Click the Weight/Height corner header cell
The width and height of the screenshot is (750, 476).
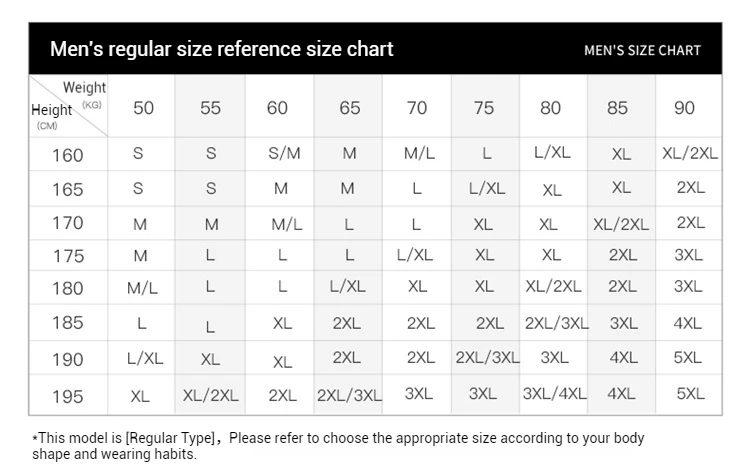pos(68,106)
